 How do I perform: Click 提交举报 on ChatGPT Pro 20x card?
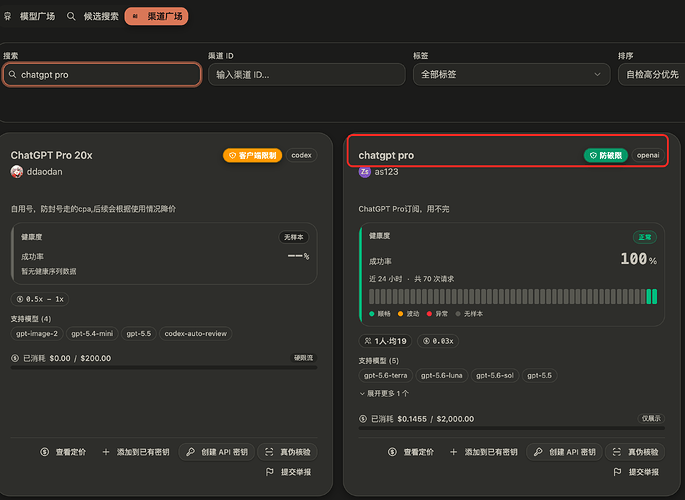(289, 472)
